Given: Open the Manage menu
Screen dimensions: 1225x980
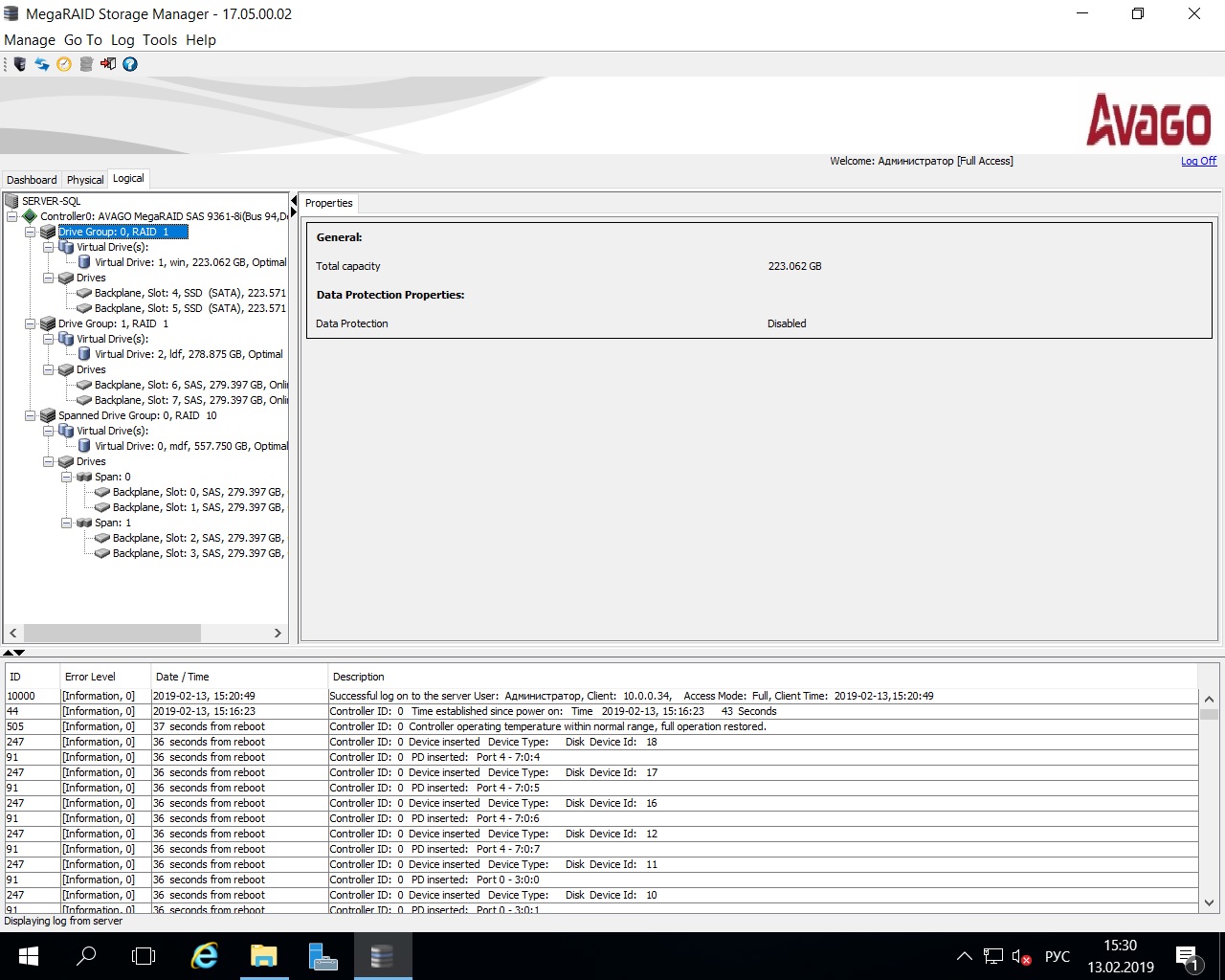Looking at the screenshot, I should click(30, 40).
